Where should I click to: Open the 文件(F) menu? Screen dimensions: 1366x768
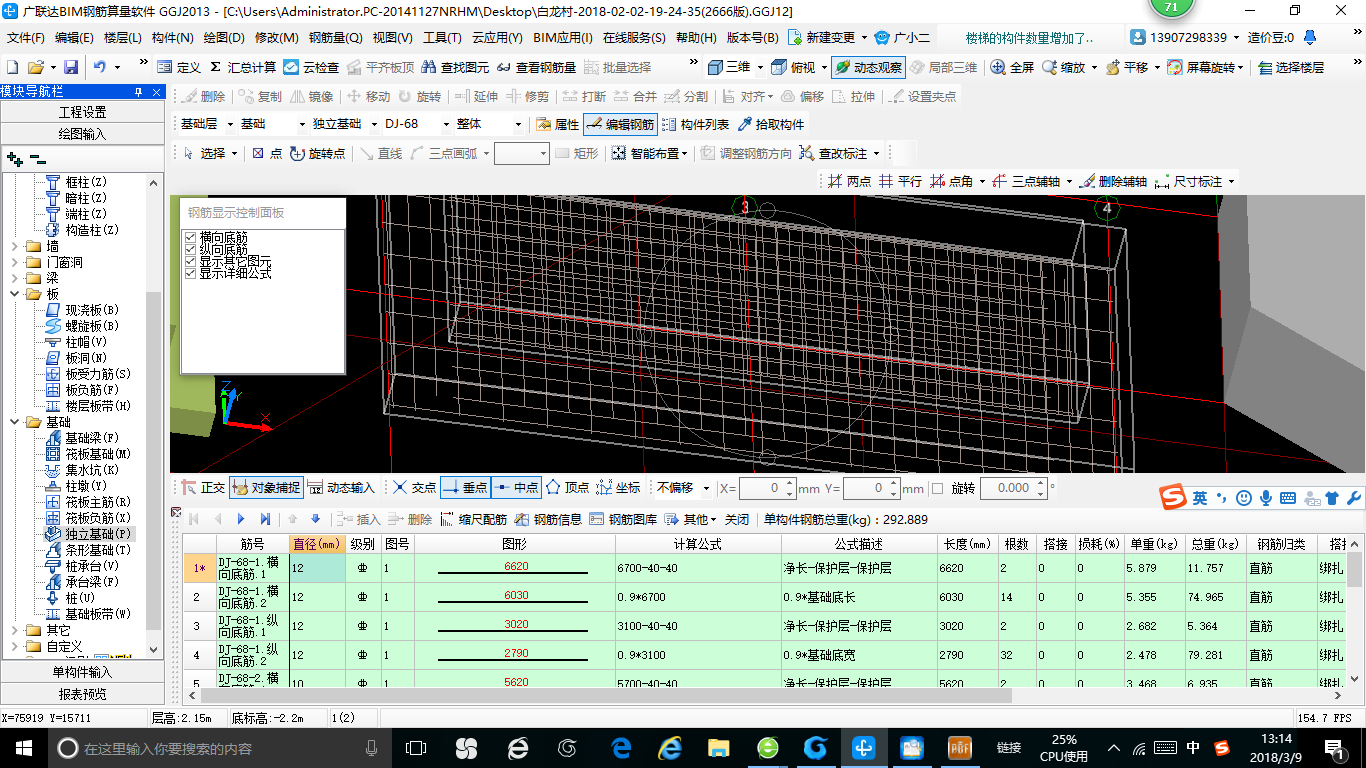coord(25,38)
